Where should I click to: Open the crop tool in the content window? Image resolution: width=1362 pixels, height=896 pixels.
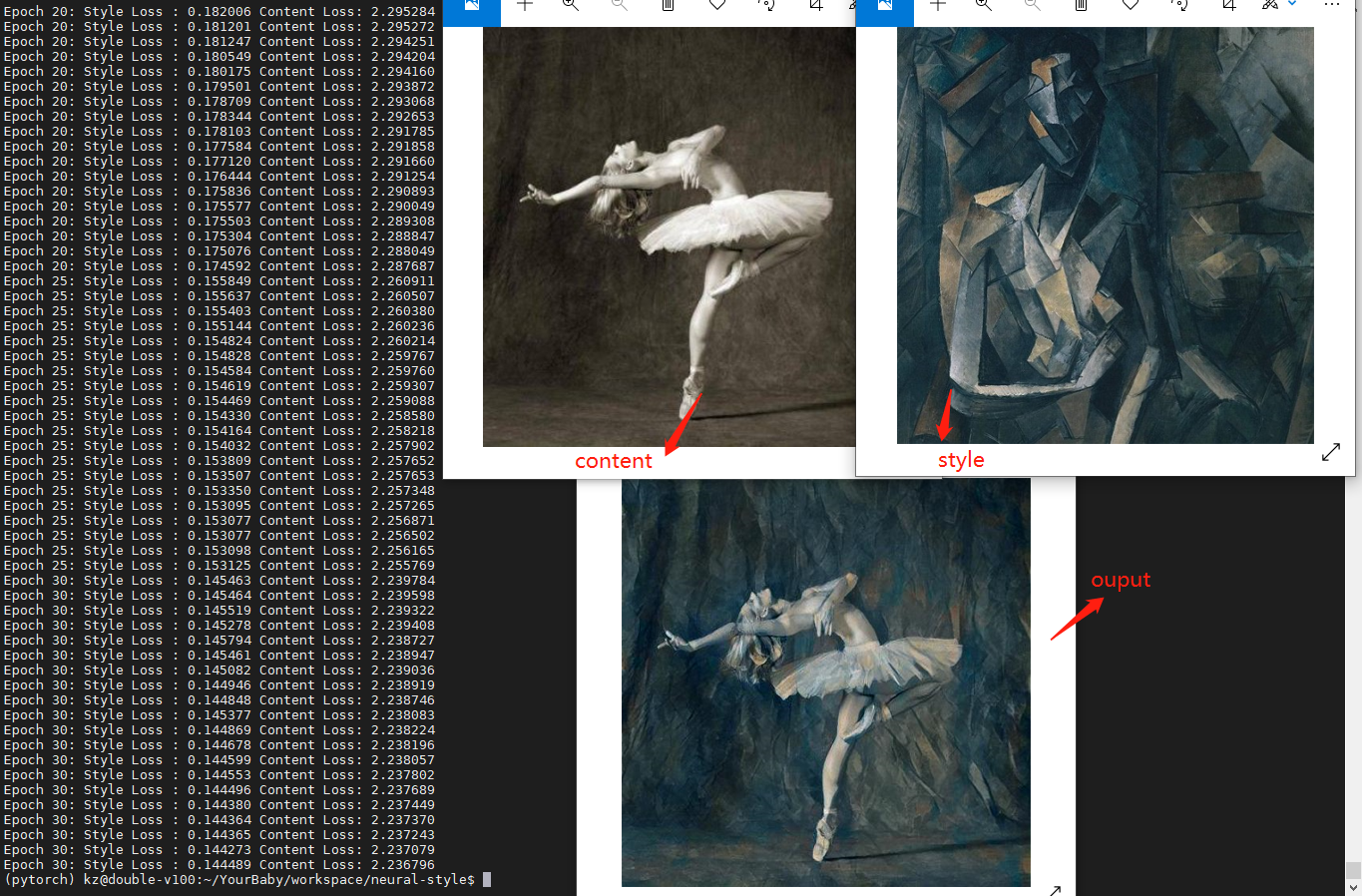(816, 6)
